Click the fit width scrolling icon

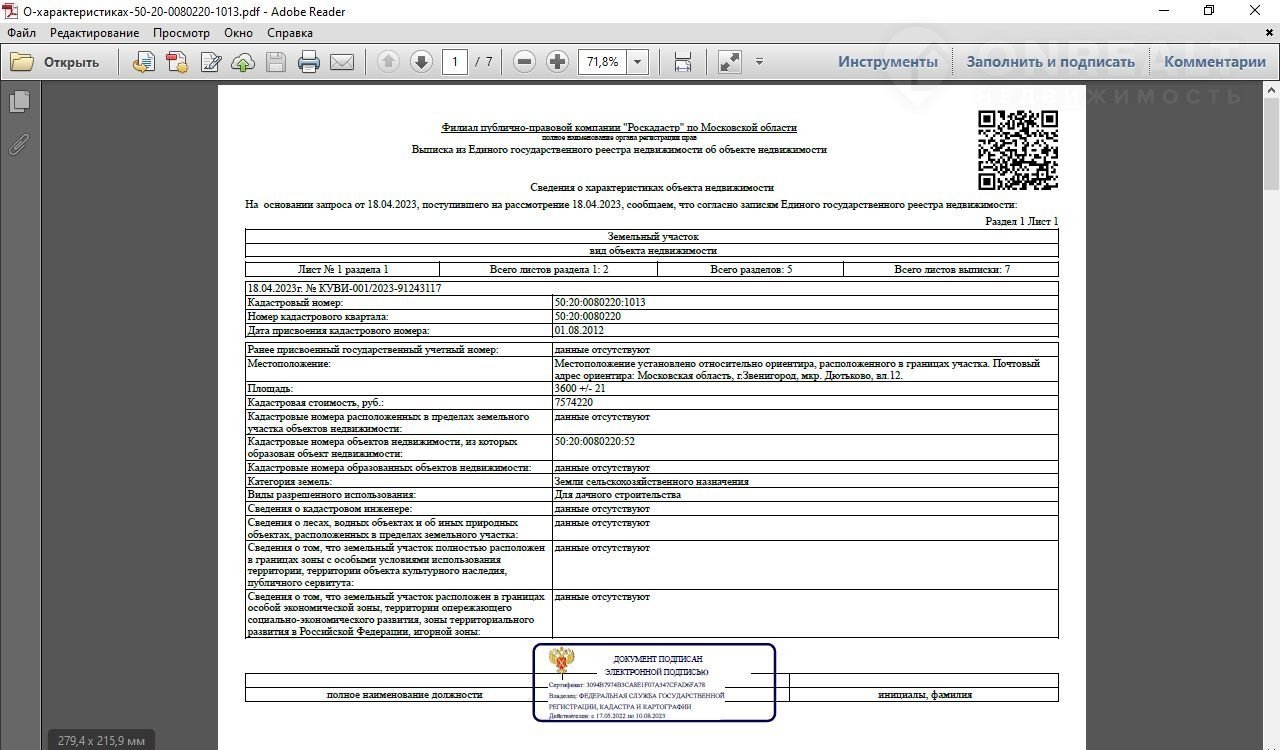[x=683, y=62]
